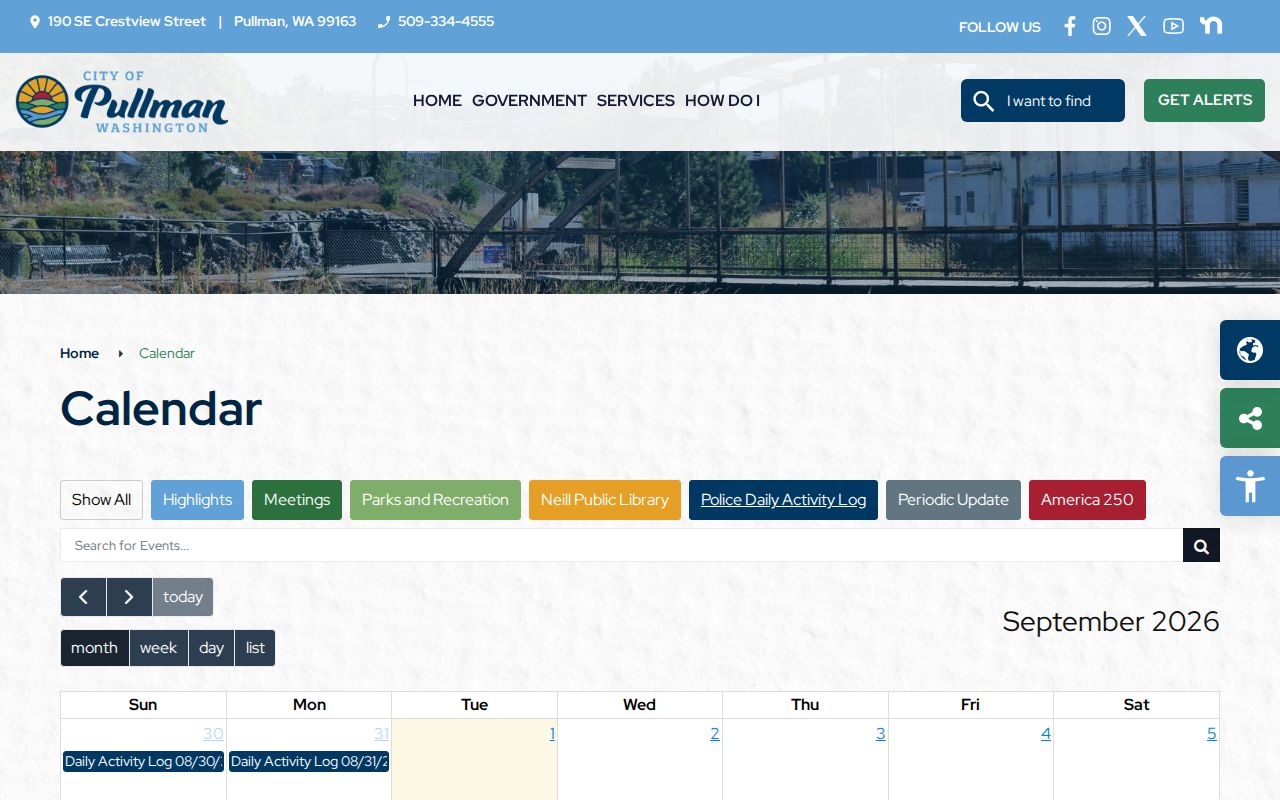Open Daily Activity Log 08/31 event
Screen dimensions: 1280x800
coord(309,762)
